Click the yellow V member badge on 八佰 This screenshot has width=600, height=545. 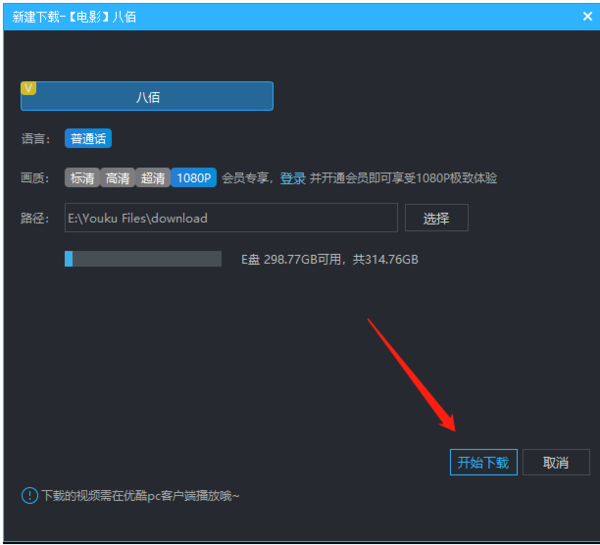28,88
